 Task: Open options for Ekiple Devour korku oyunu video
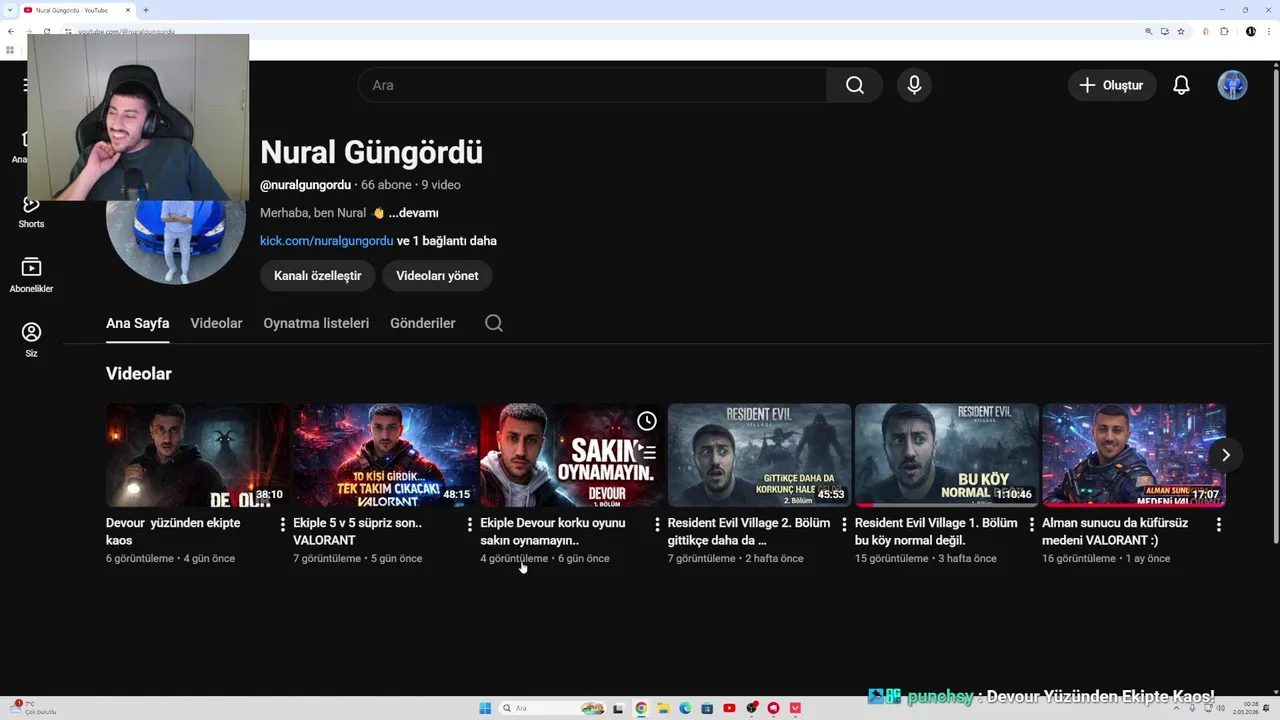point(657,524)
